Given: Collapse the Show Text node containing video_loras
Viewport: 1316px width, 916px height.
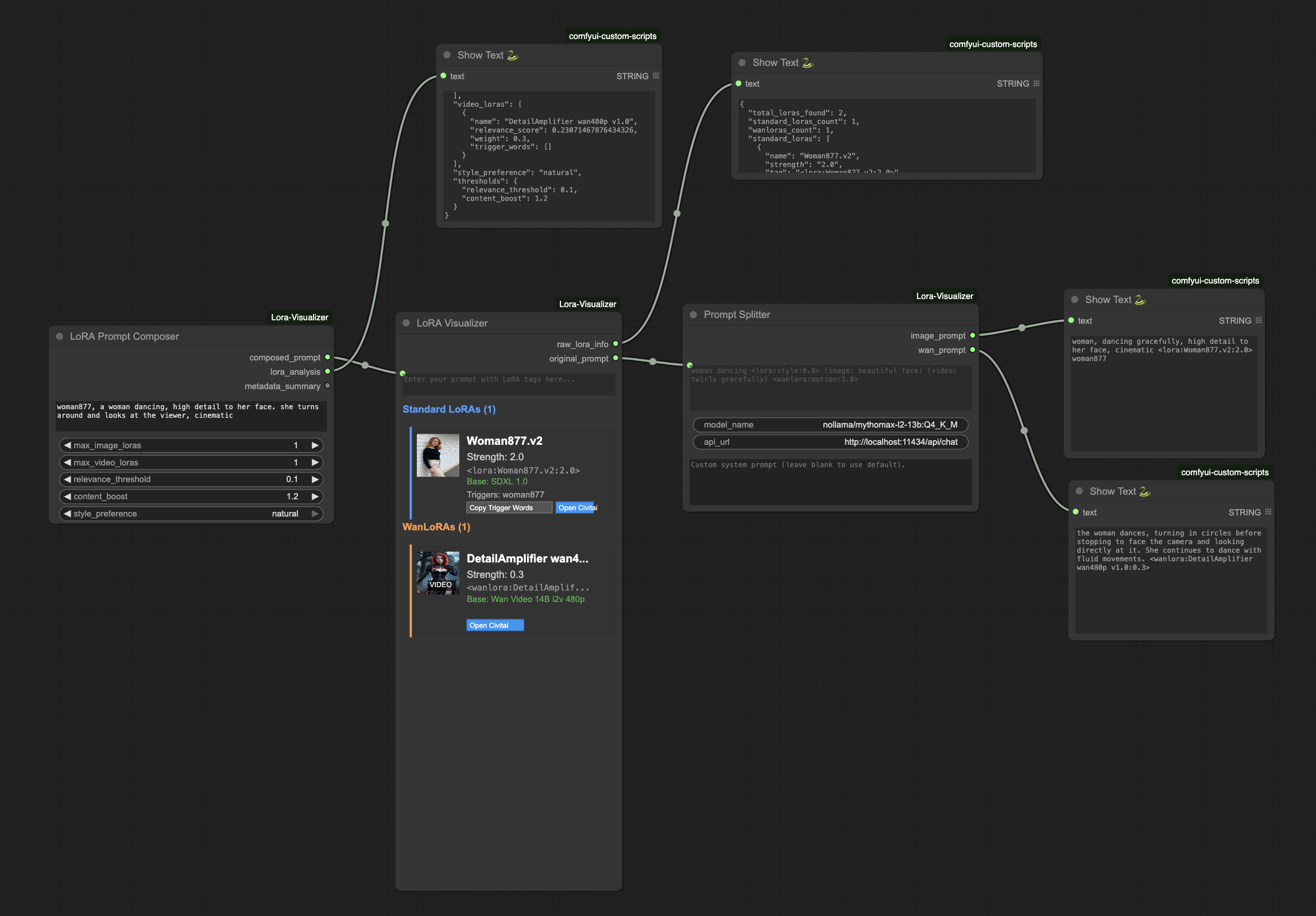Looking at the screenshot, I should click(447, 55).
